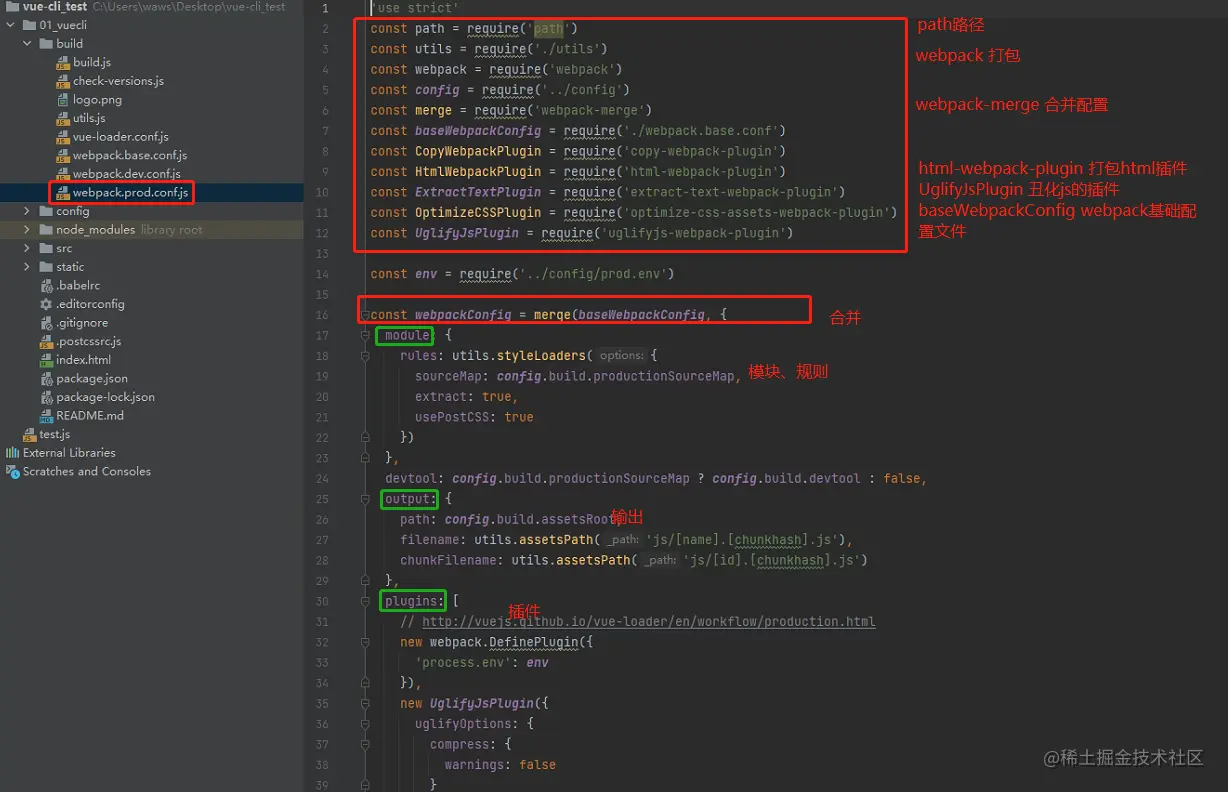Click the utils.js file icon

click(x=63, y=118)
